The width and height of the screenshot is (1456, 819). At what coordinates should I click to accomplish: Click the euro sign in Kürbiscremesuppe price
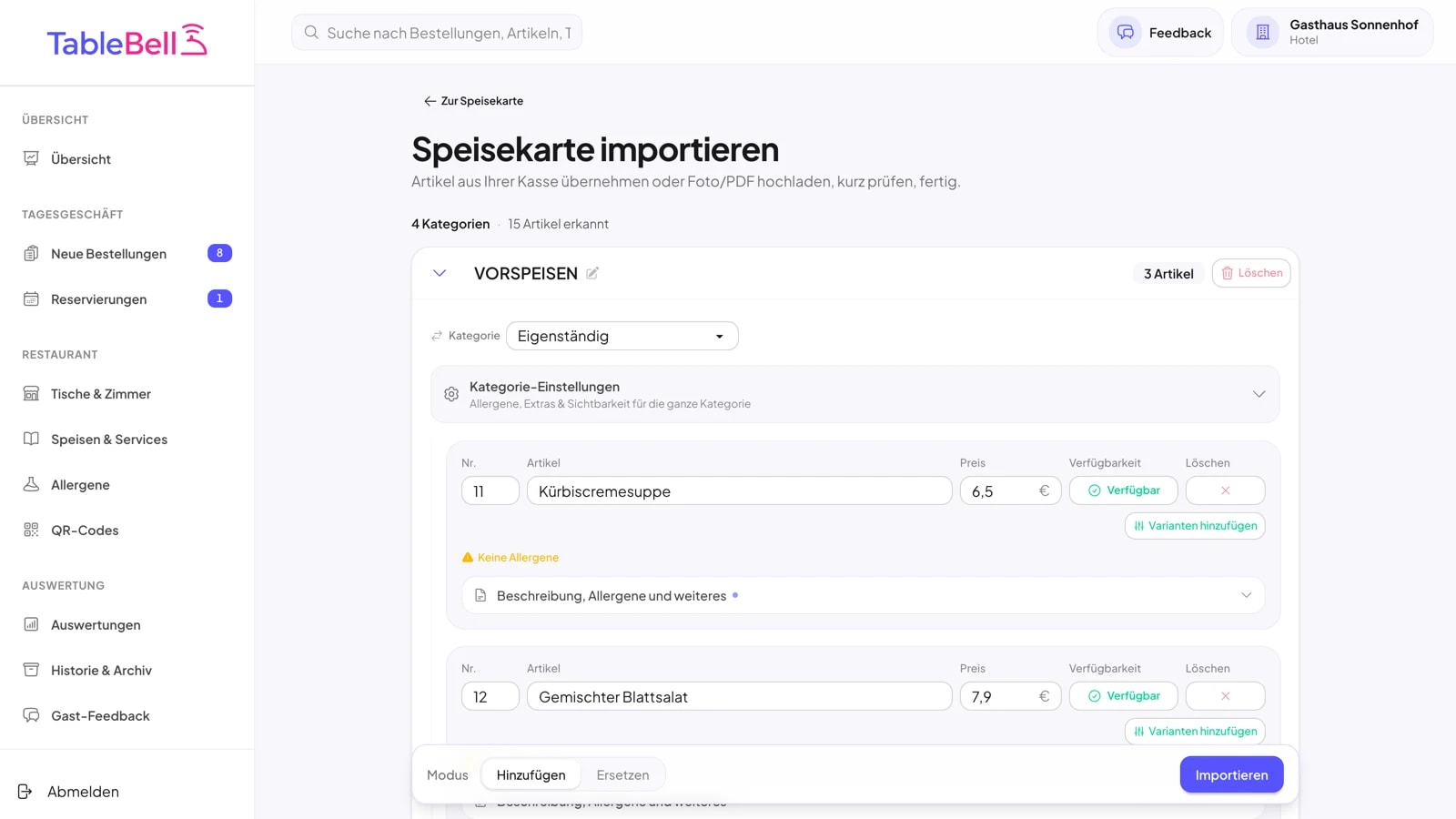click(x=1044, y=490)
